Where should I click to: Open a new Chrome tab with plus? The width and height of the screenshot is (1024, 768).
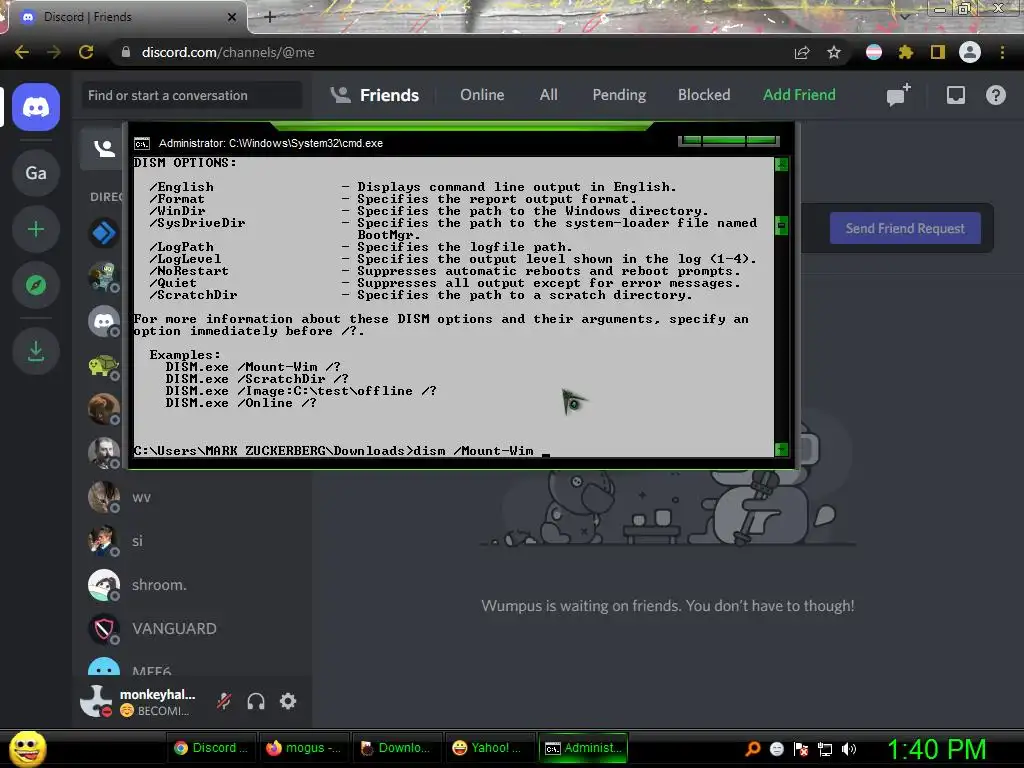(270, 17)
